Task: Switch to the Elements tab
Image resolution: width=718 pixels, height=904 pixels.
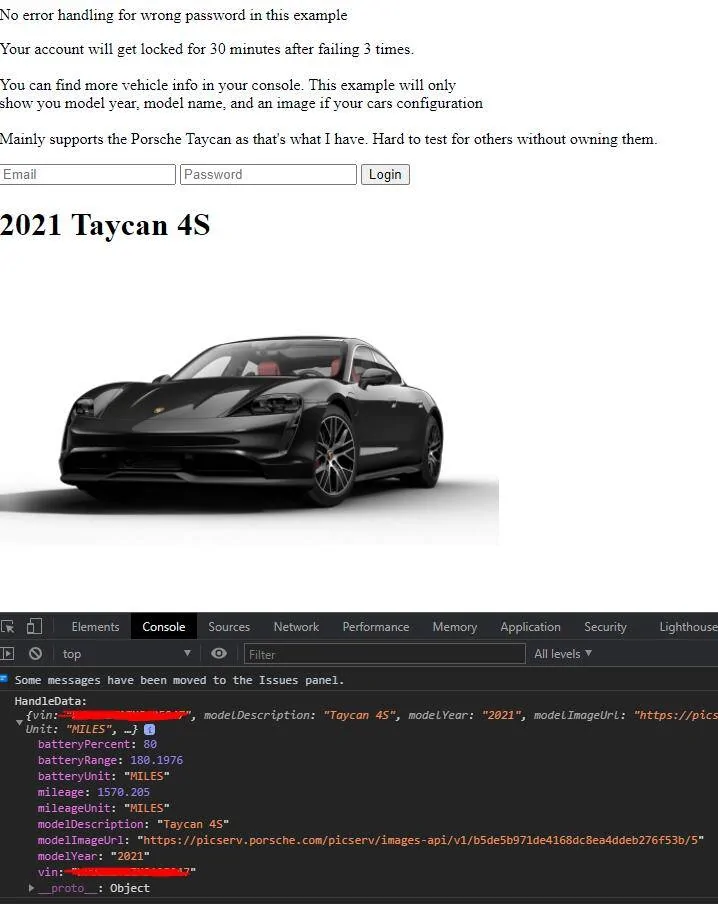Action: pos(95,627)
